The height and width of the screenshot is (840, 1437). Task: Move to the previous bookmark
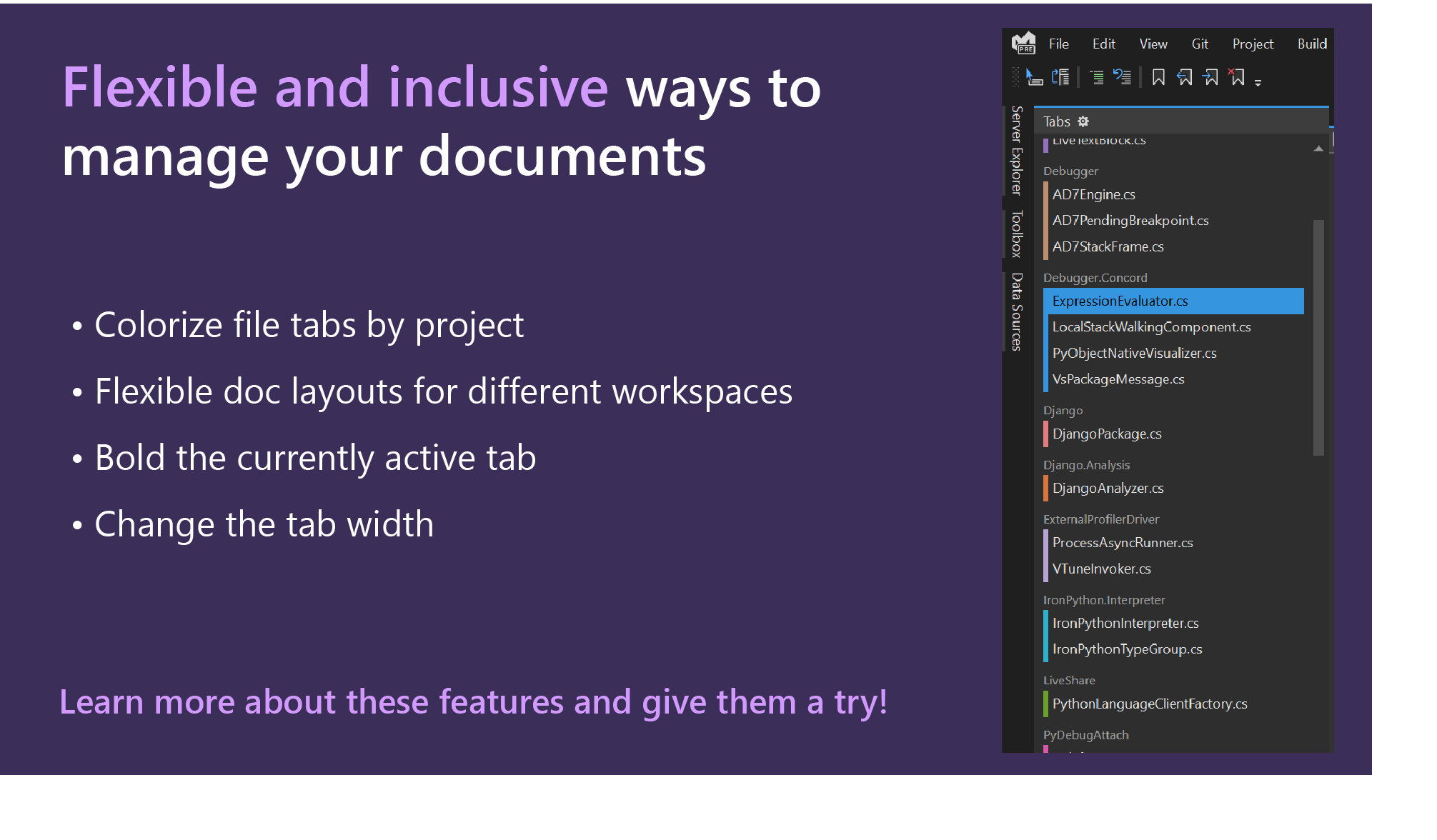tap(1184, 77)
